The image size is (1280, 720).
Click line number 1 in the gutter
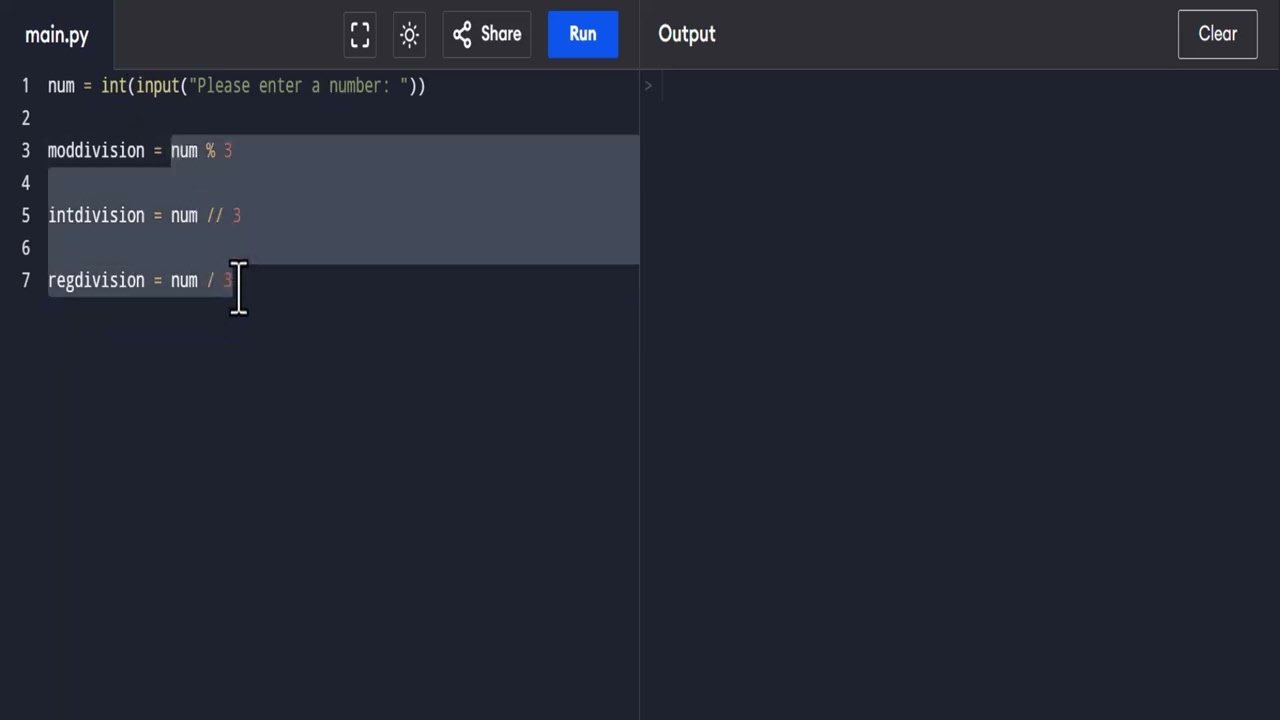click(25, 86)
